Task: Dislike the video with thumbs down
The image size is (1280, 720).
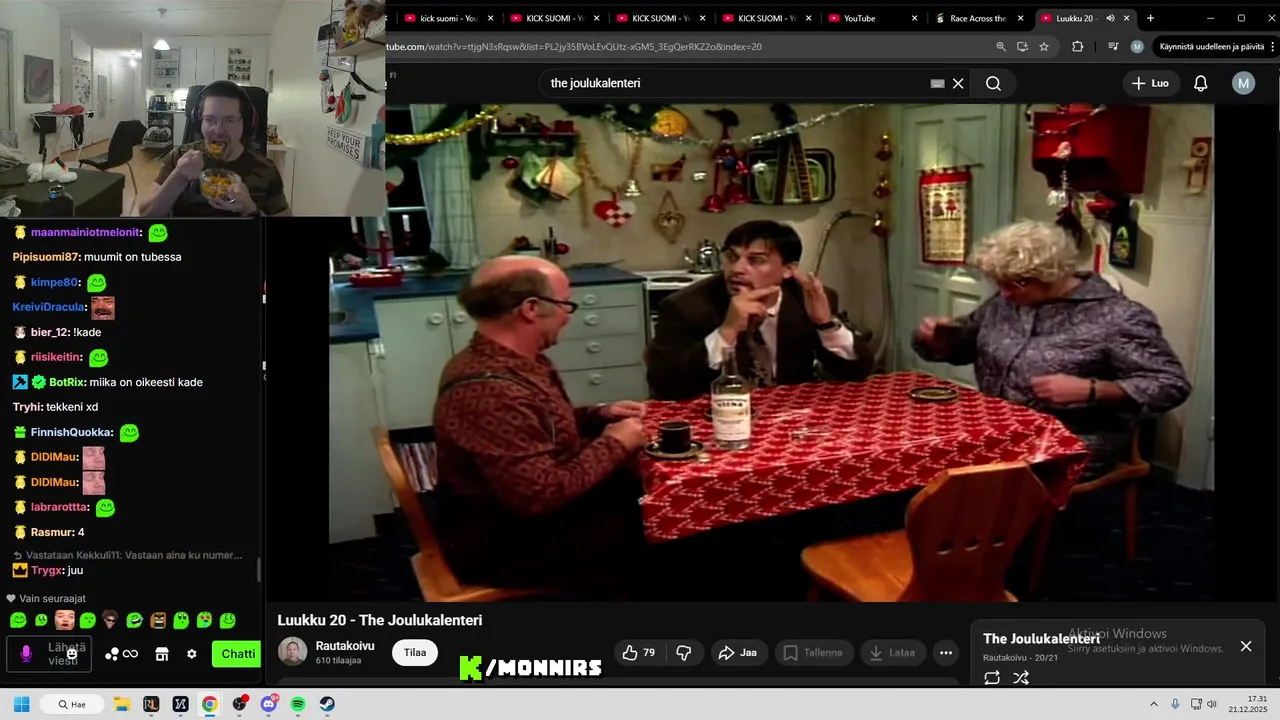Action: [x=684, y=653]
